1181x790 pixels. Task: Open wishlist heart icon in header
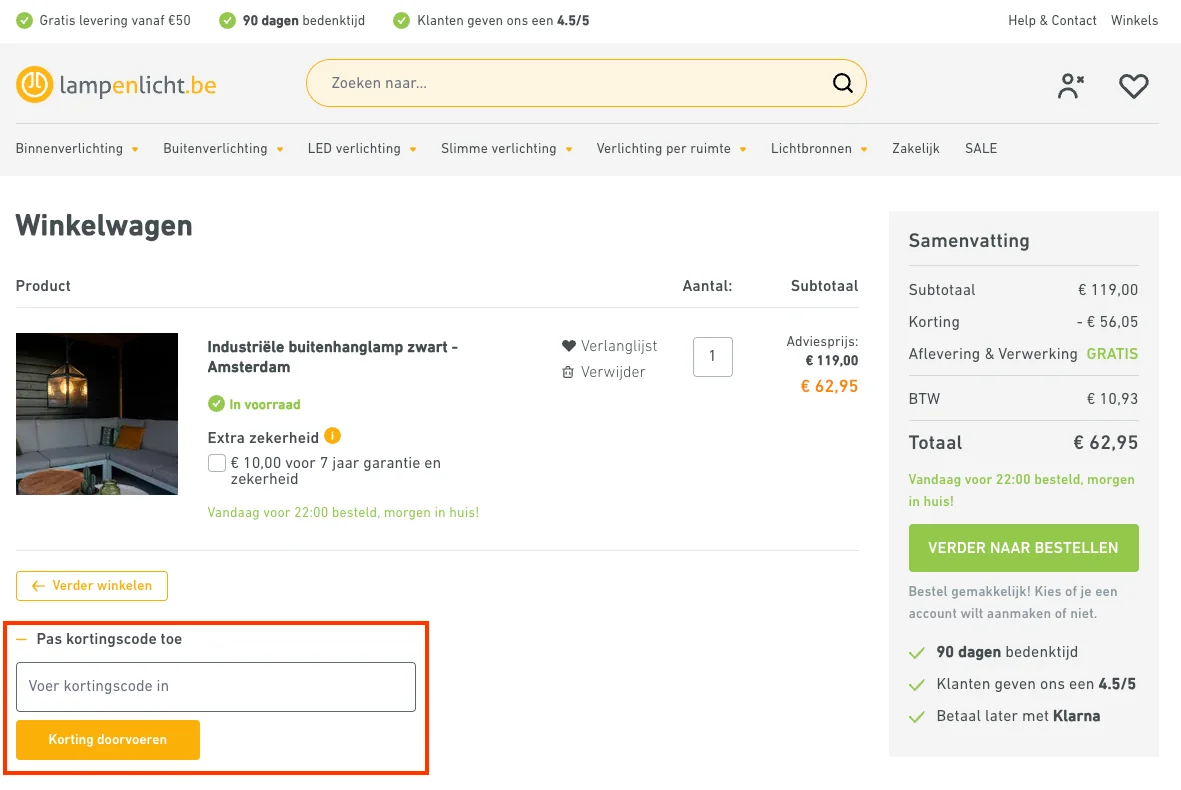(x=1133, y=86)
